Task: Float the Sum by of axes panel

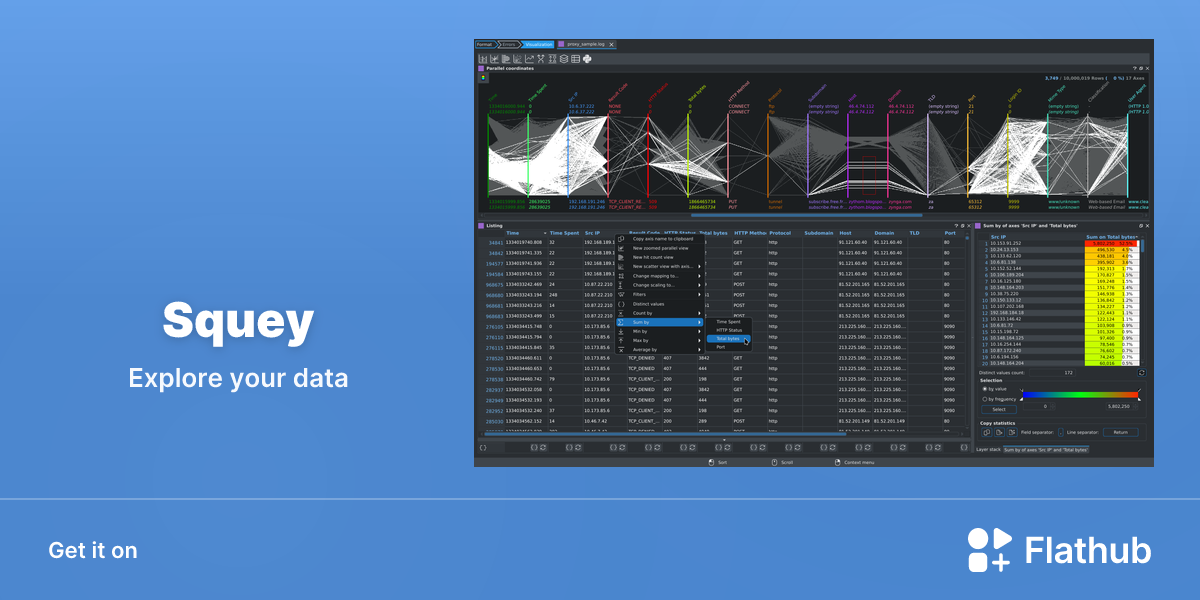Action: click(1140, 226)
